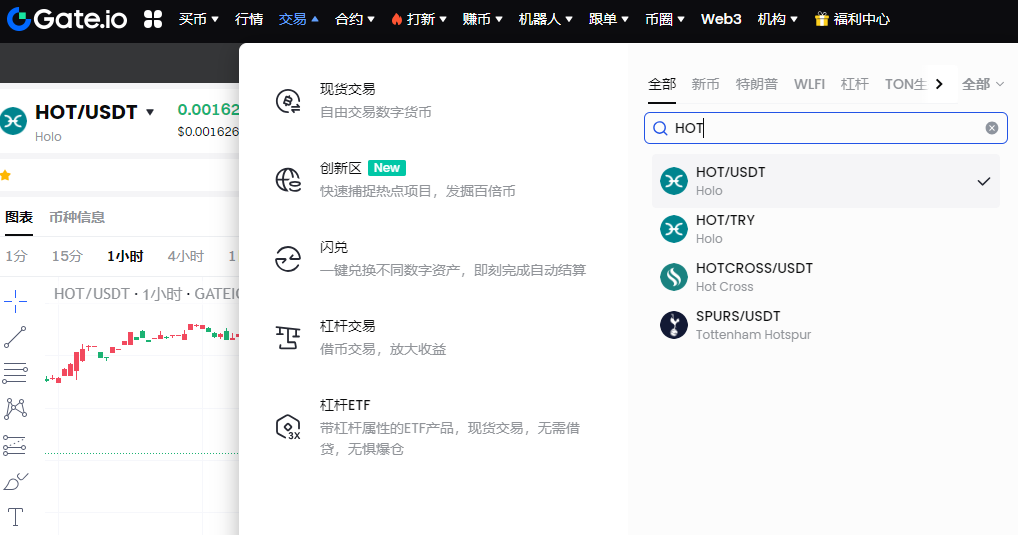Open the apps grid icon

153,19
